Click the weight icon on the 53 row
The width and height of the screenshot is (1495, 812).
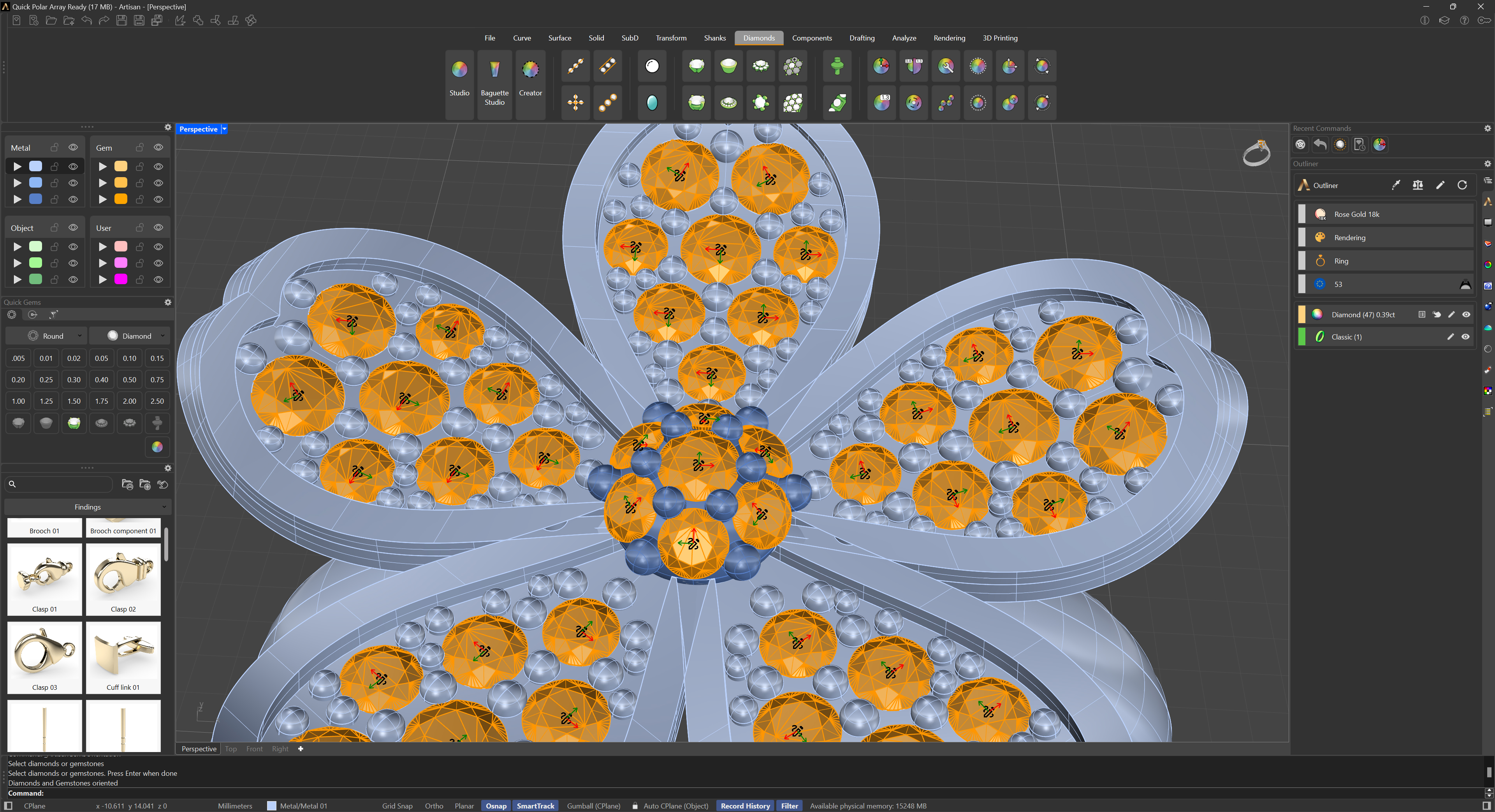(1465, 285)
